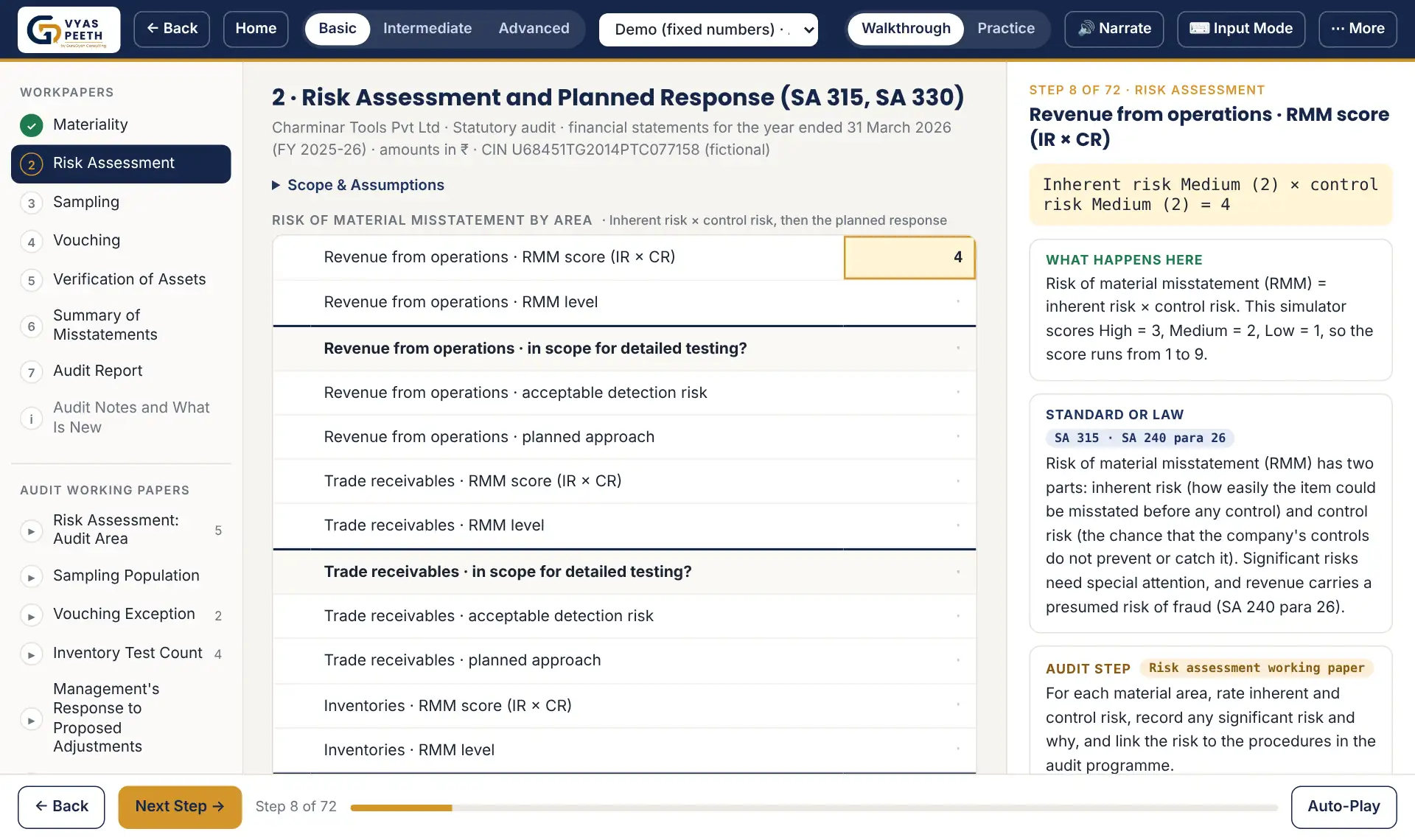Select the Risk Assessment step 2 circle
The width and height of the screenshot is (1415, 840).
[31, 164]
